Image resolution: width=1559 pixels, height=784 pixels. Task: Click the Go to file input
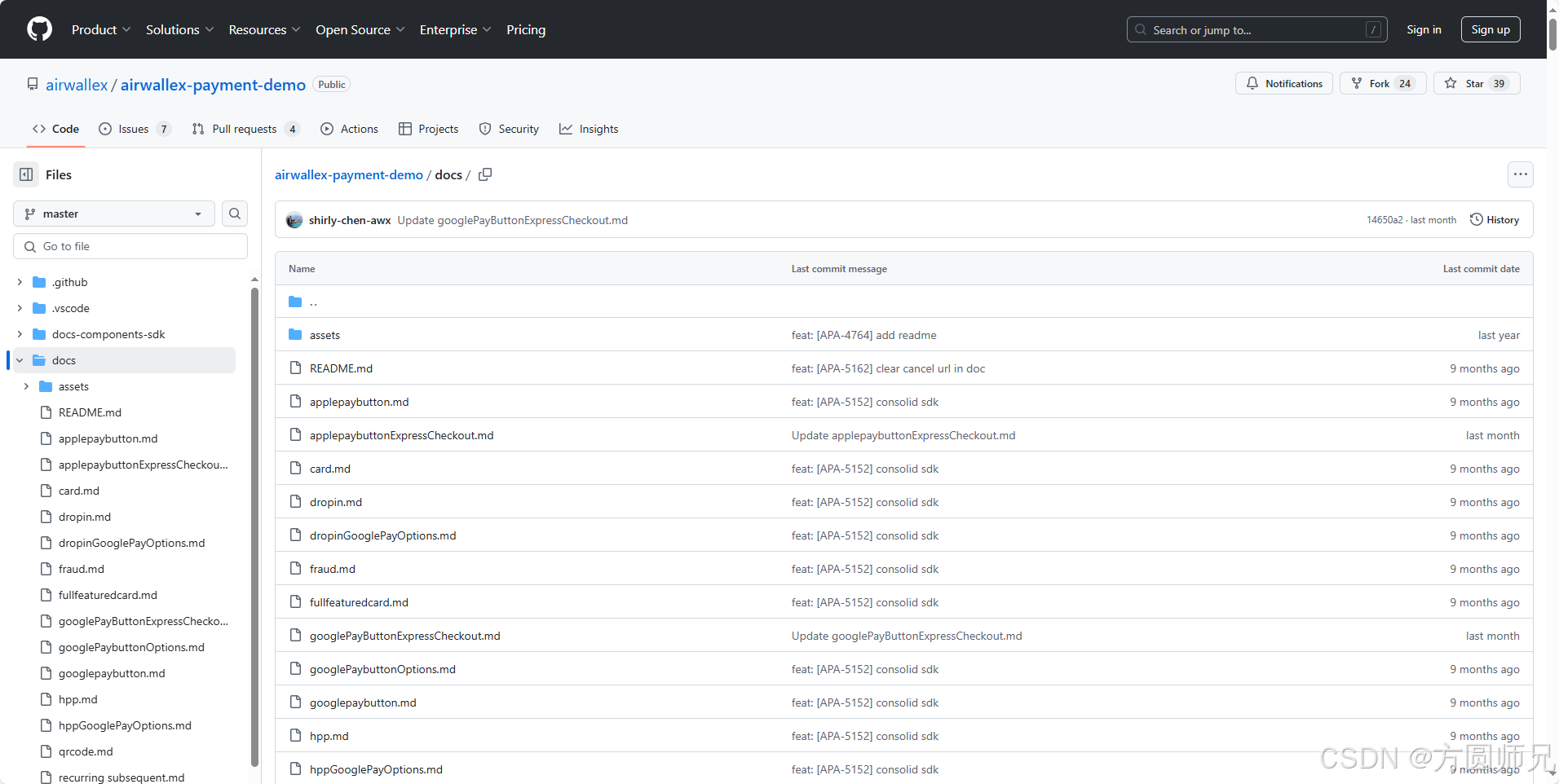pos(130,246)
